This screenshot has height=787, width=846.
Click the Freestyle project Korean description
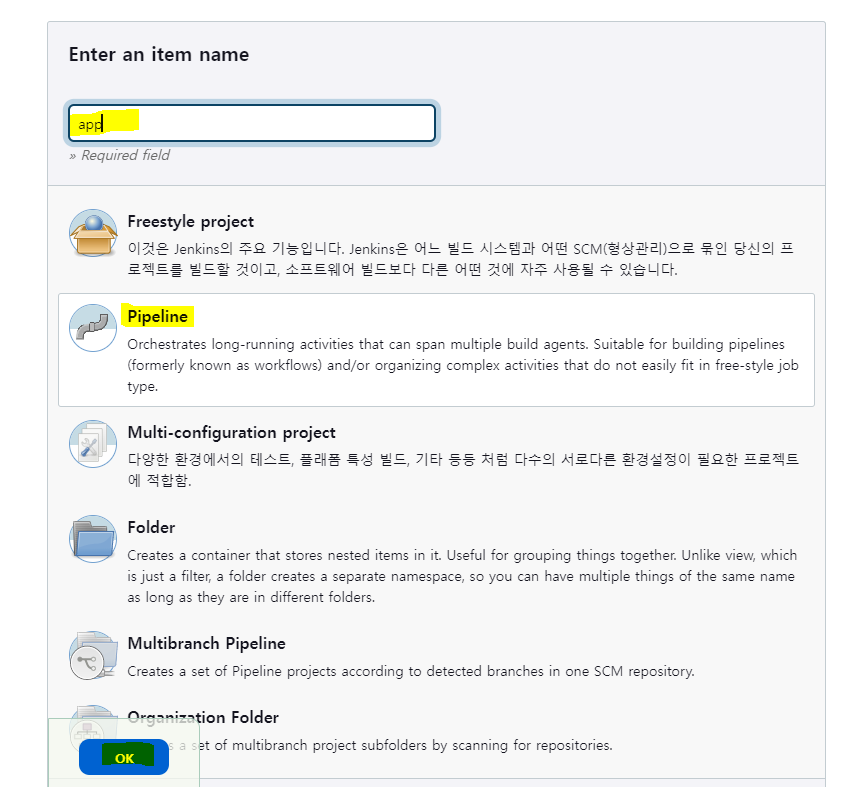coord(460,259)
